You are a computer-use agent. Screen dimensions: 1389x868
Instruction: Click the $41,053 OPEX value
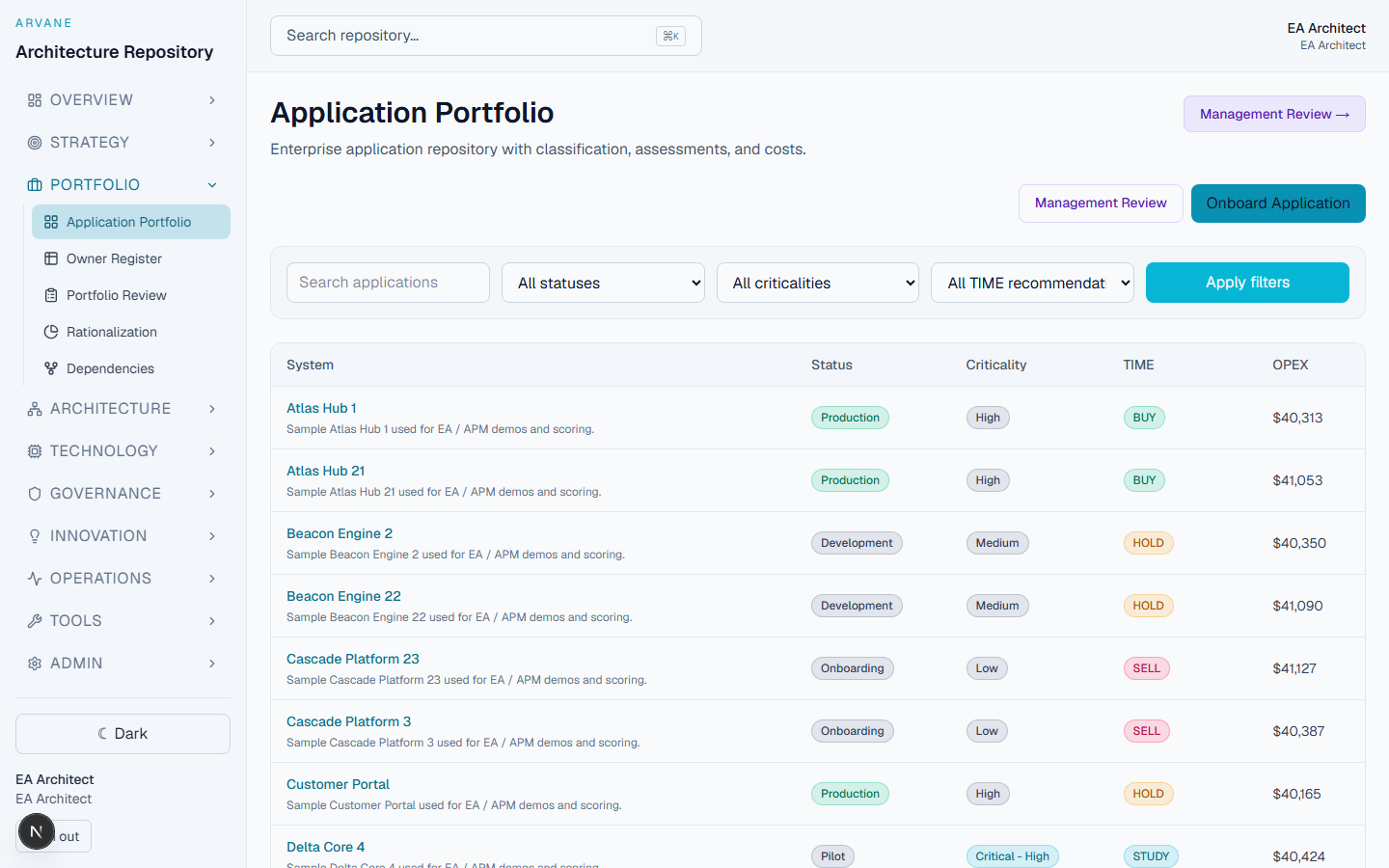point(1297,480)
